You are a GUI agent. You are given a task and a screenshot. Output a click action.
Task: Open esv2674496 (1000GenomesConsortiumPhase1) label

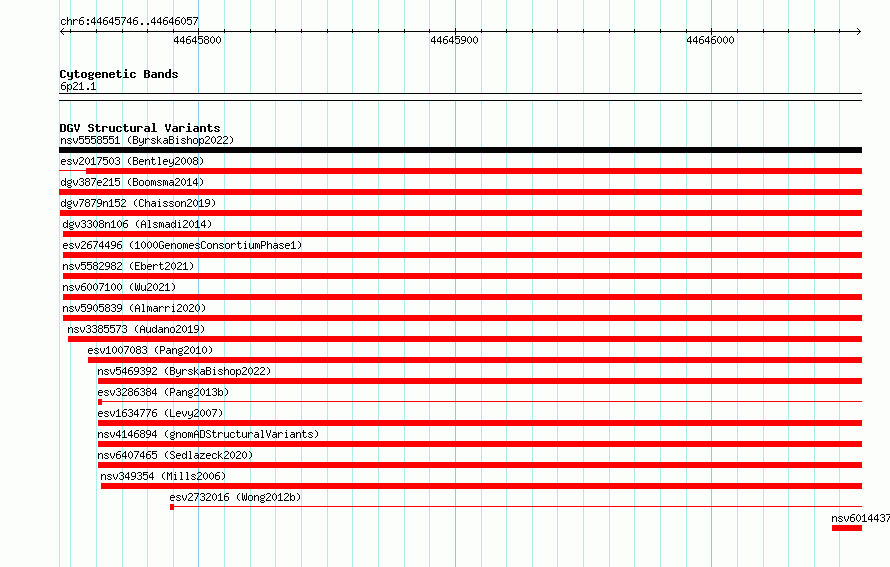point(182,245)
